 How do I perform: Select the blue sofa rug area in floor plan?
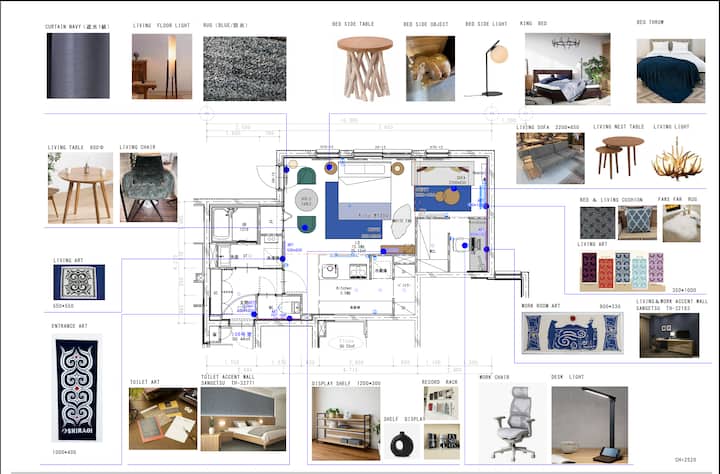[x=443, y=198]
